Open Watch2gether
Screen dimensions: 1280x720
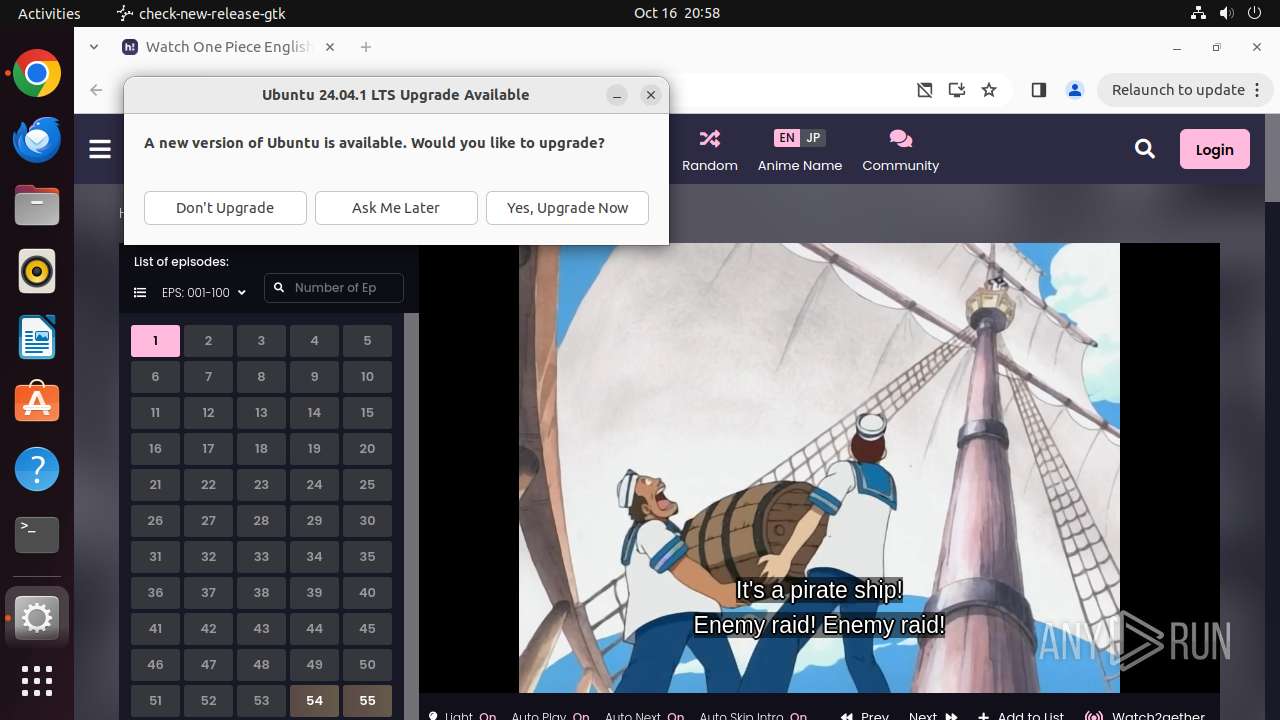pyautogui.click(x=1145, y=716)
